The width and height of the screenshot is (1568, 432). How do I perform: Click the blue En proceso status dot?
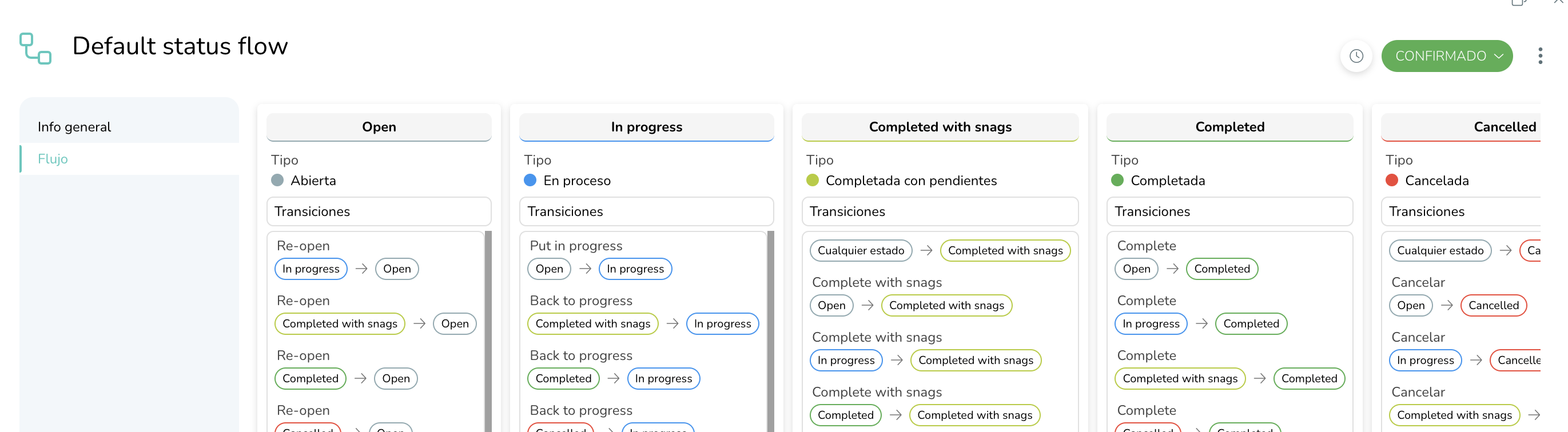(530, 180)
